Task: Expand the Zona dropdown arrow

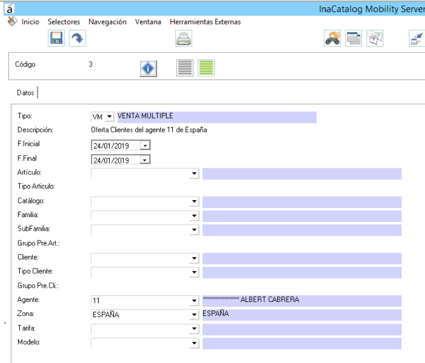Action: [194, 315]
